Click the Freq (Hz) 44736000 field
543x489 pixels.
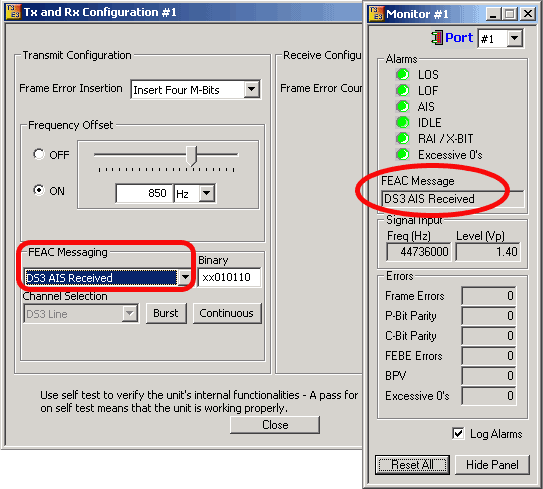pyautogui.click(x=419, y=252)
